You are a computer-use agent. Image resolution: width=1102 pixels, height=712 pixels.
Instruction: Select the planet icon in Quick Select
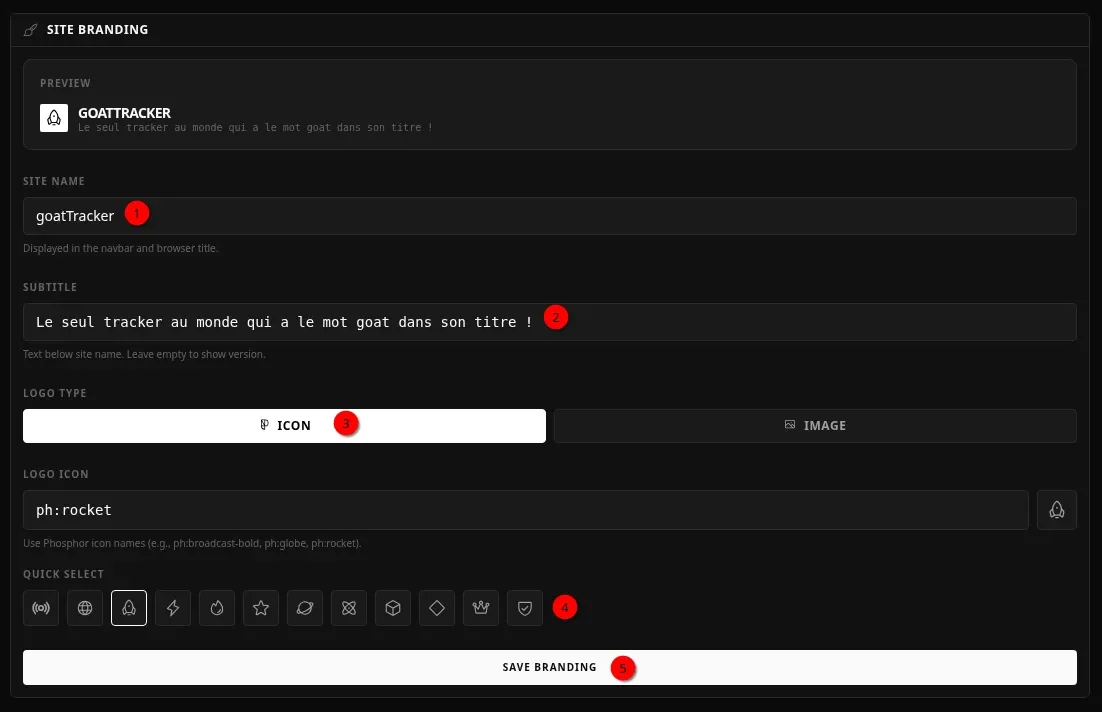point(305,608)
